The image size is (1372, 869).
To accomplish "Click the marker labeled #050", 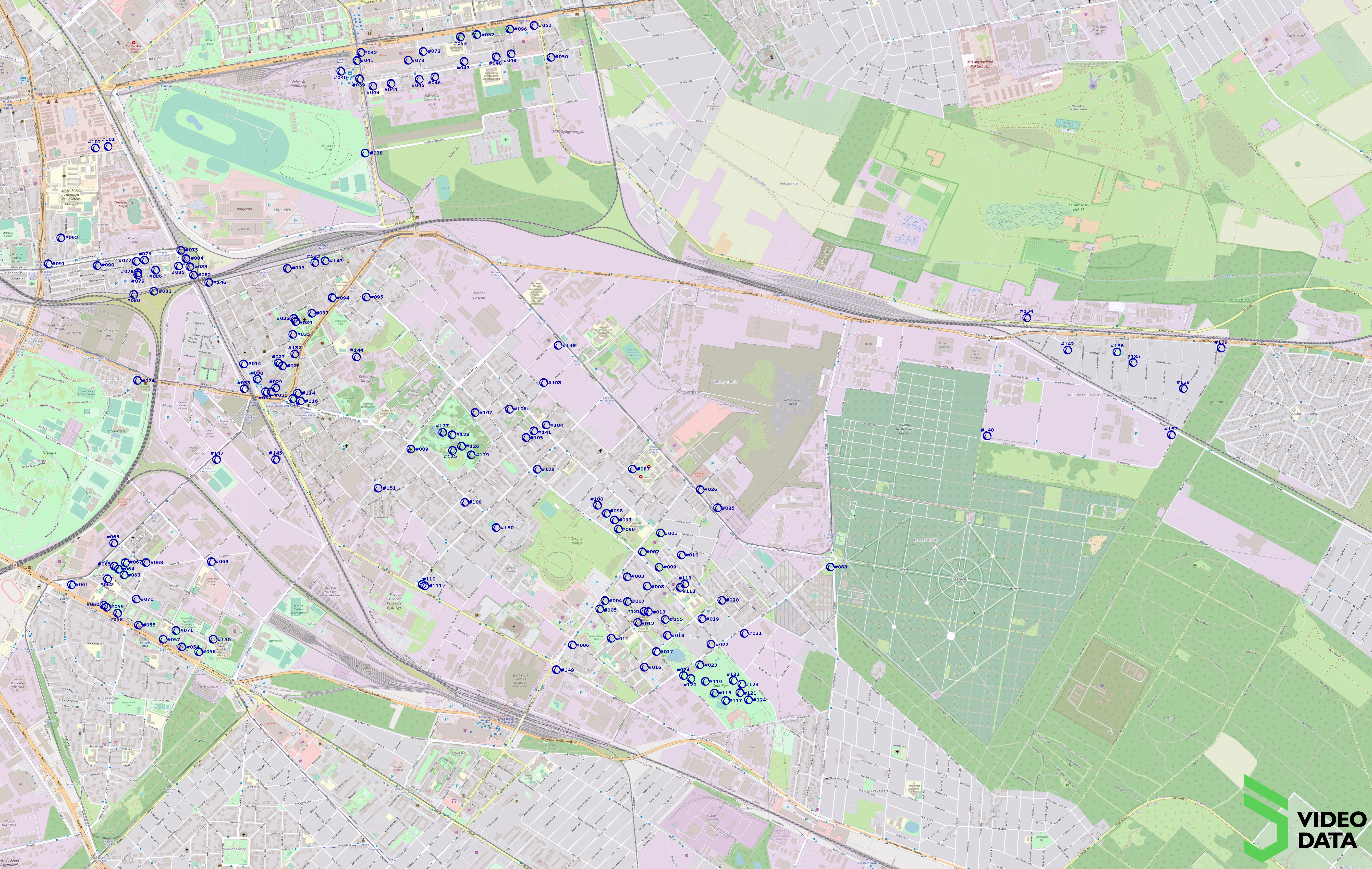I will [x=551, y=58].
